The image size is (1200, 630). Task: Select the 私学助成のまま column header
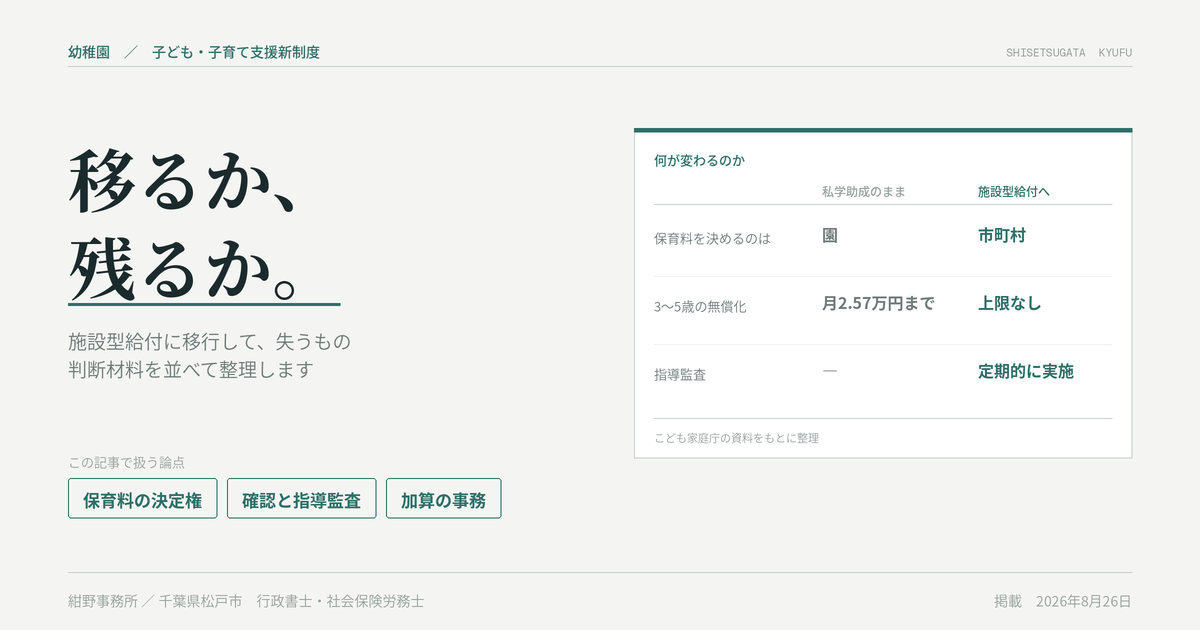(x=863, y=191)
